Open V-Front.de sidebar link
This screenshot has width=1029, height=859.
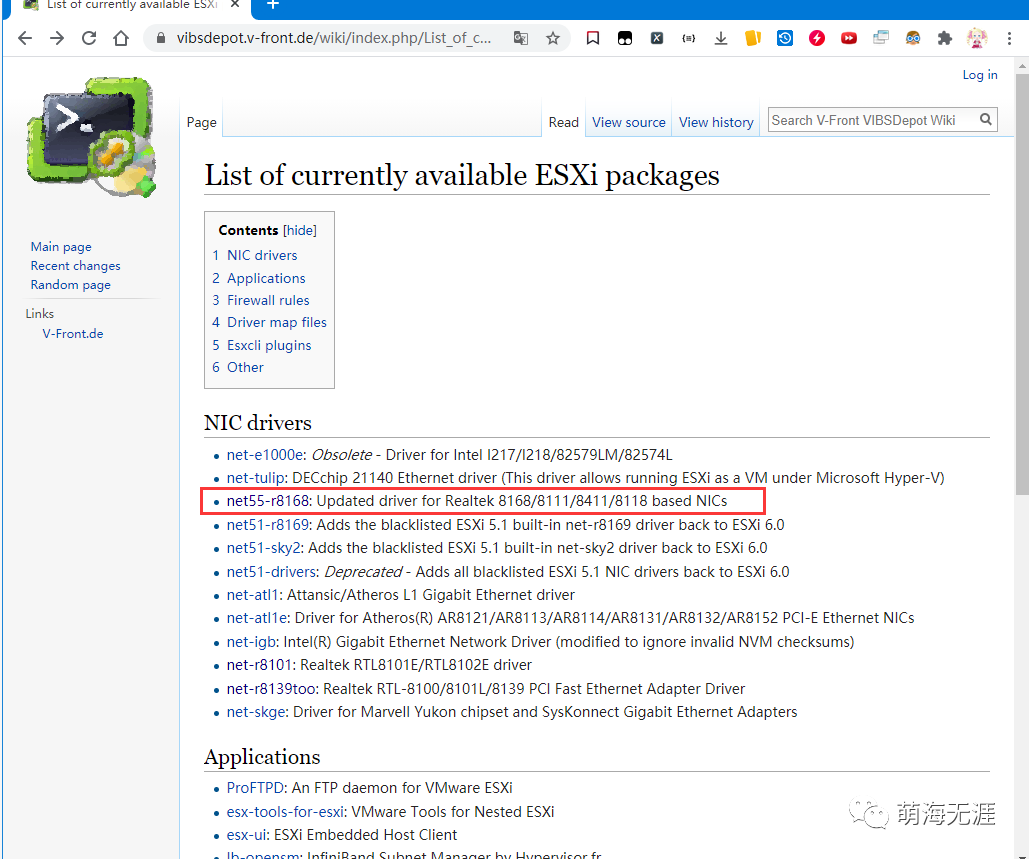point(73,333)
